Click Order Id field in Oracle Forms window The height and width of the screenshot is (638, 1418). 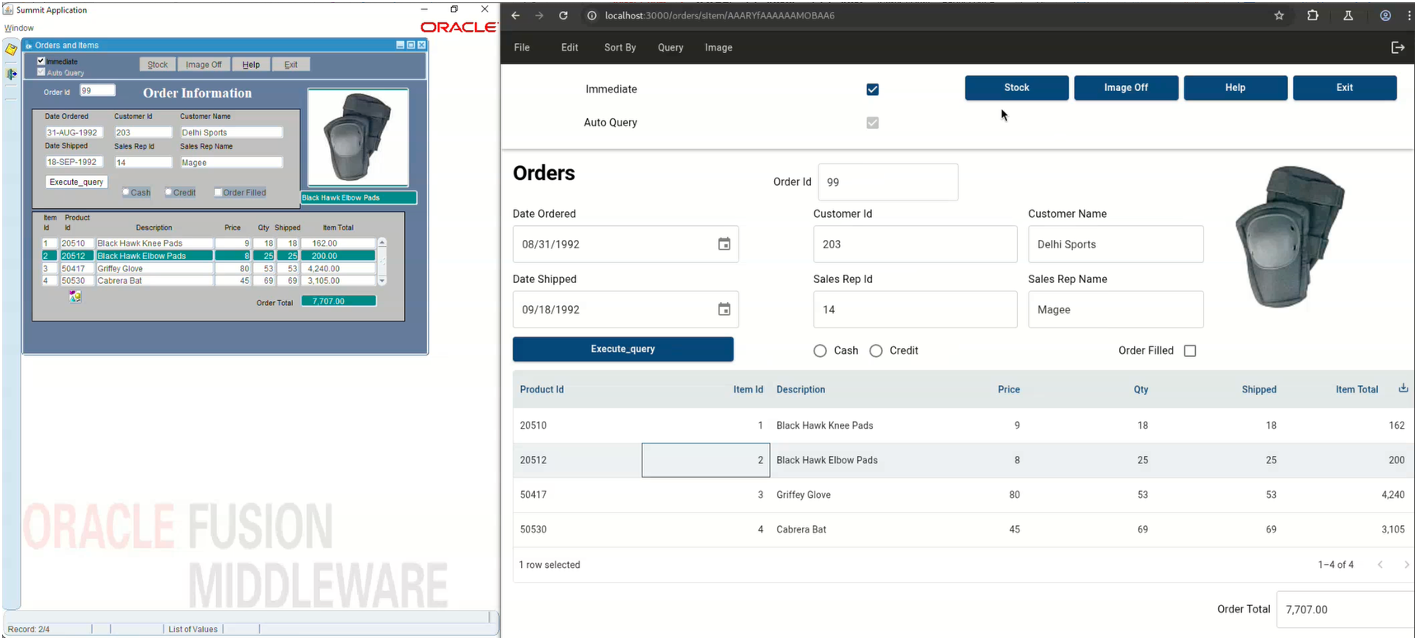point(97,91)
